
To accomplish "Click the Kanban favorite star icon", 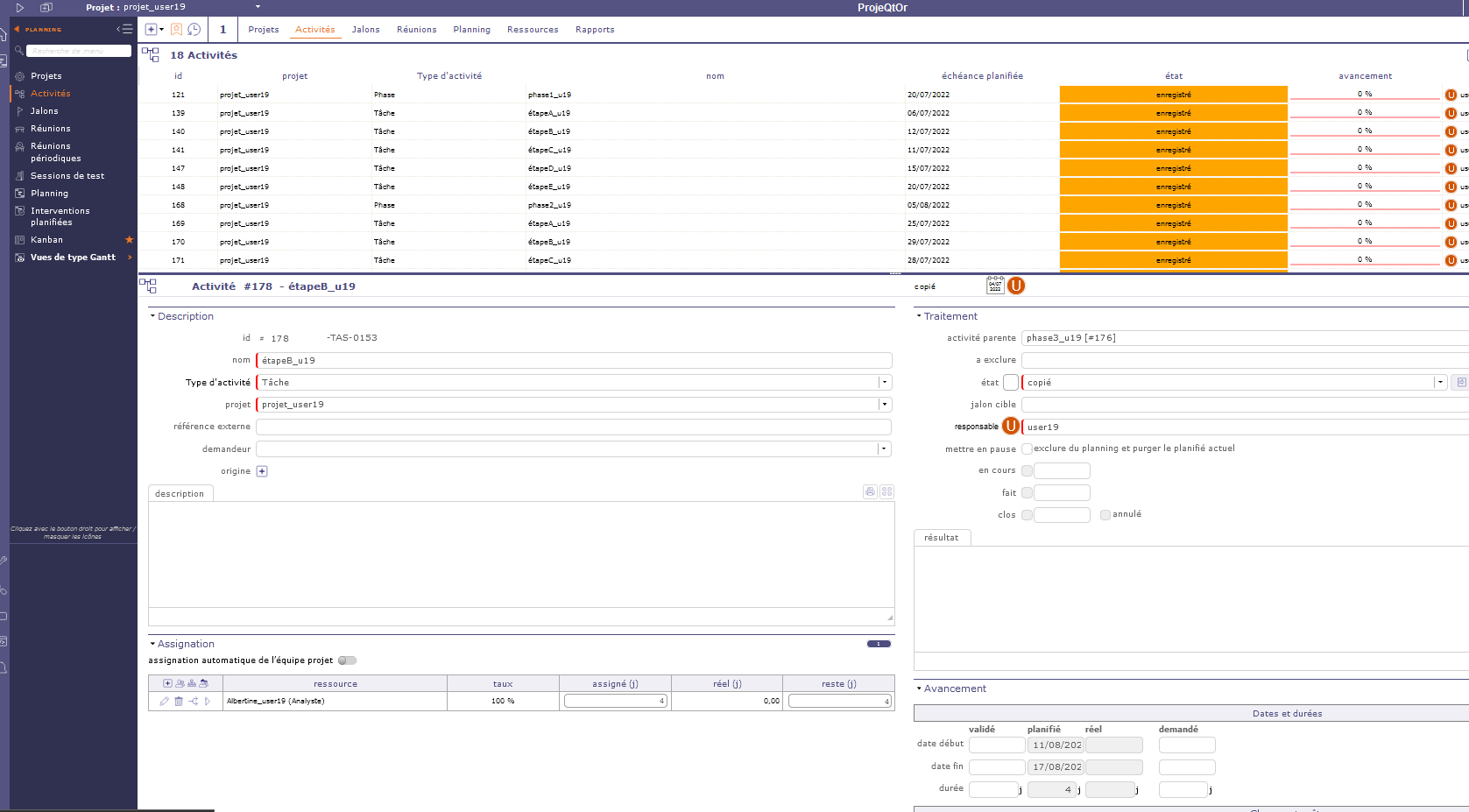I will pos(129,240).
